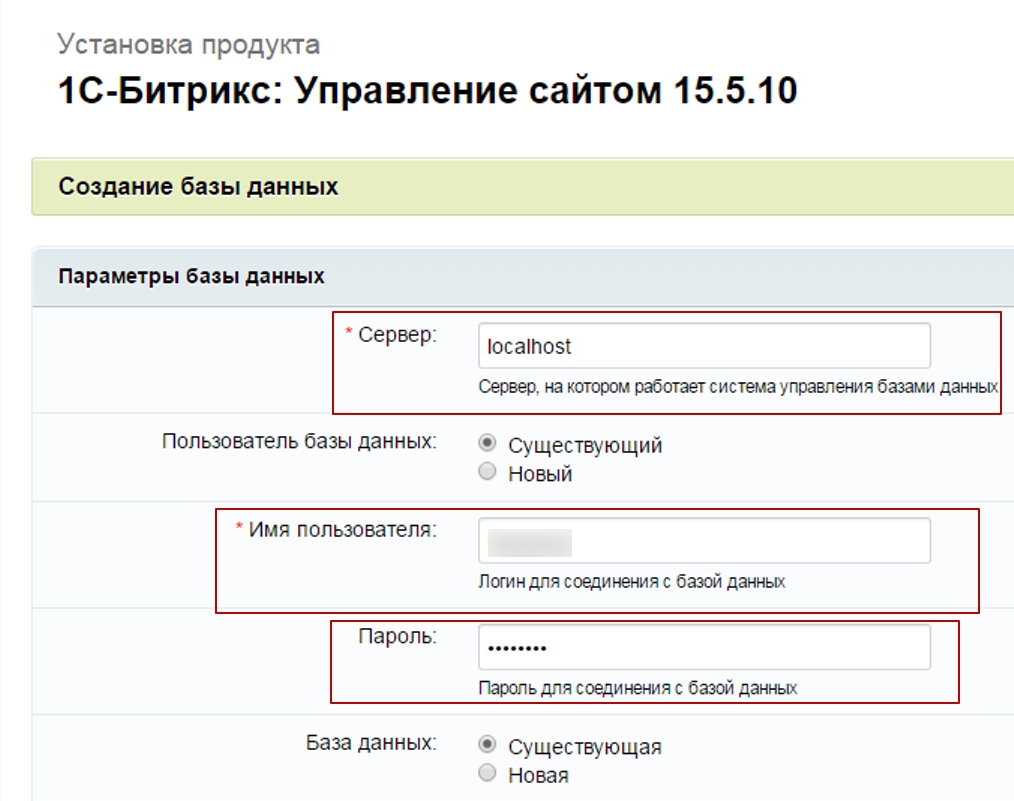Click the 'Имя пользователя:' label

click(x=342, y=529)
